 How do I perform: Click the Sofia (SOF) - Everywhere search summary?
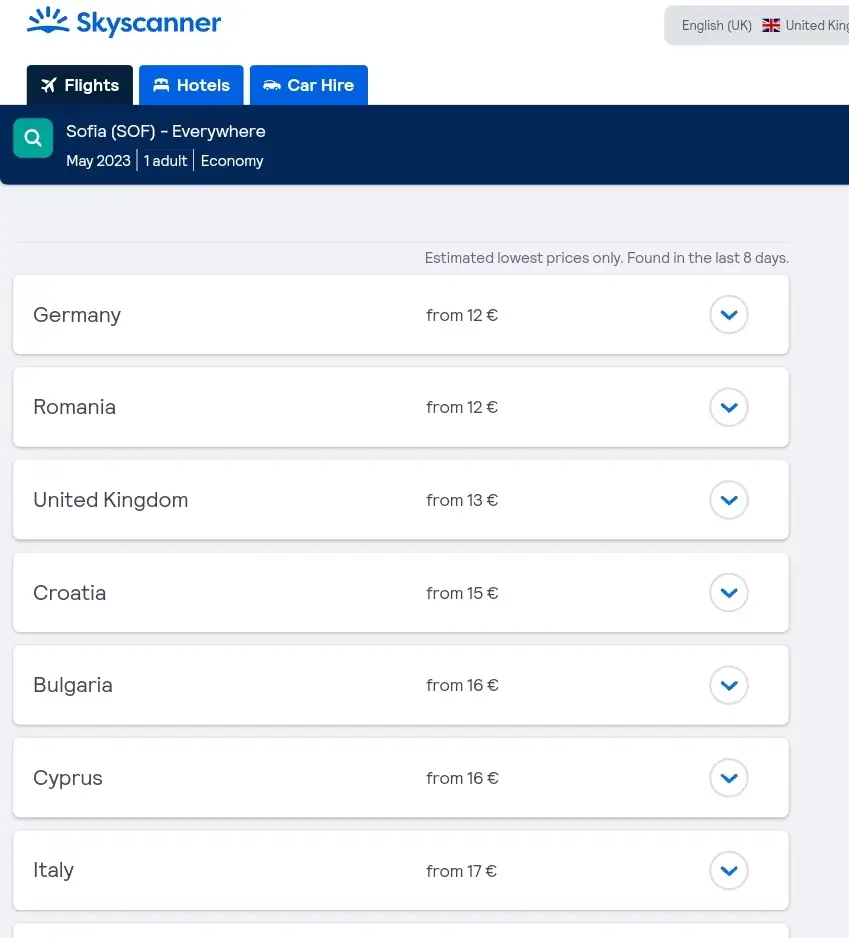[166, 132]
